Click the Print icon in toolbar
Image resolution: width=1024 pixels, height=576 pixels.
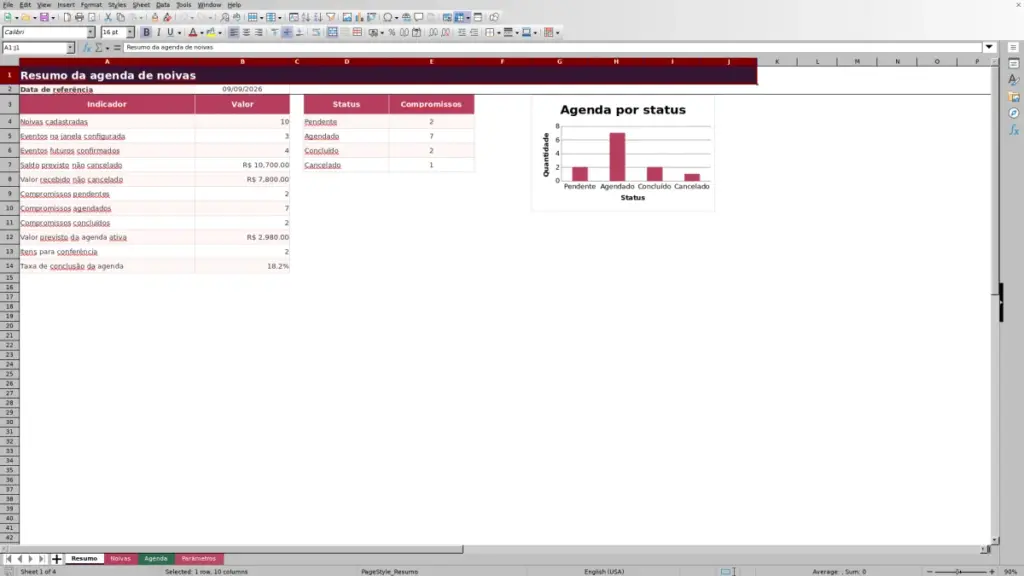(79, 18)
